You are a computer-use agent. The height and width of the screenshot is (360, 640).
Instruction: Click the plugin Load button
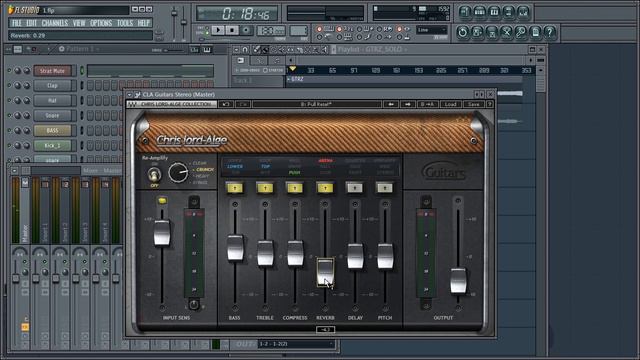click(x=451, y=104)
